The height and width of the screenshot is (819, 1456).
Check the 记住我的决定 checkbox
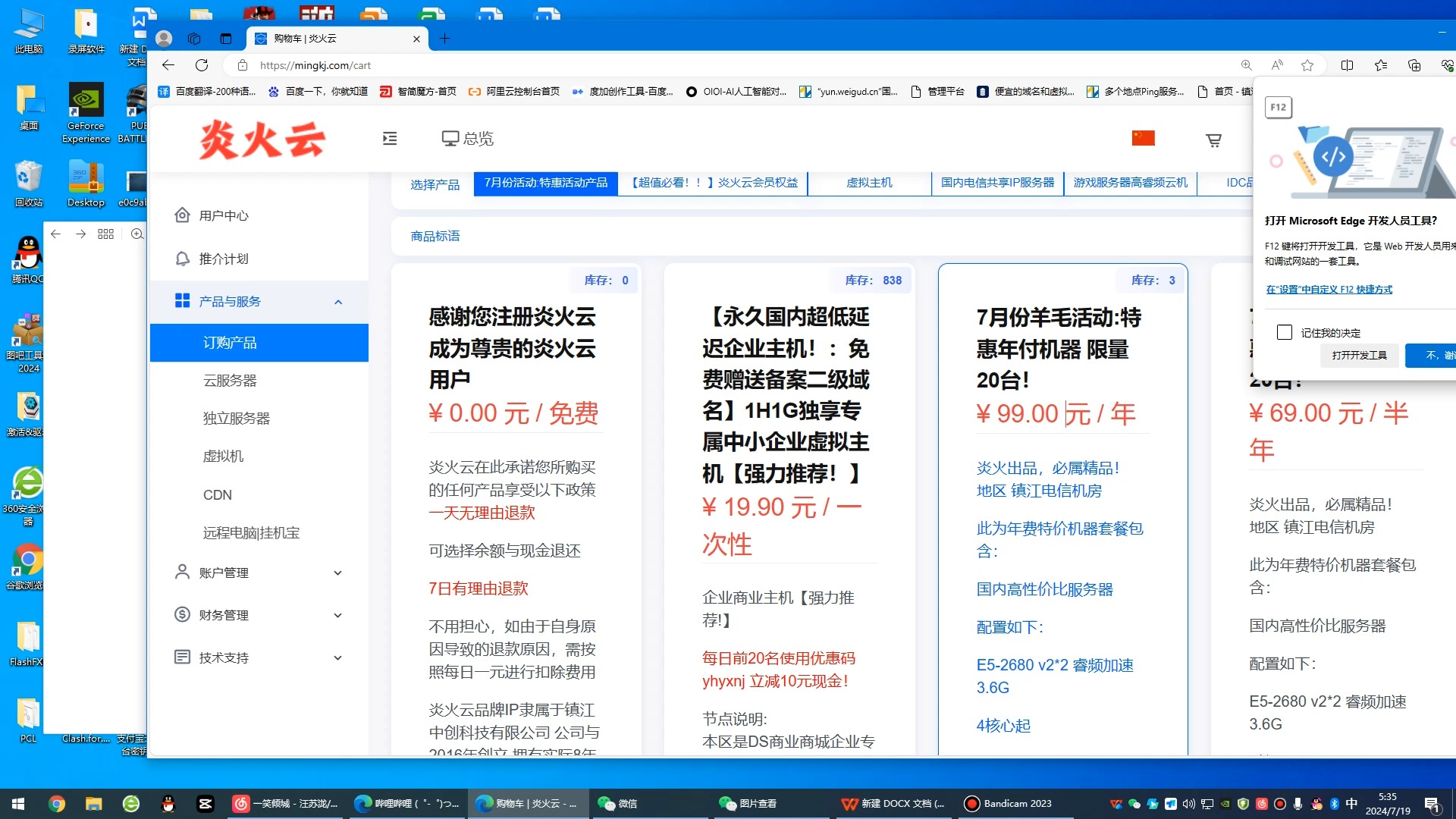1283,332
